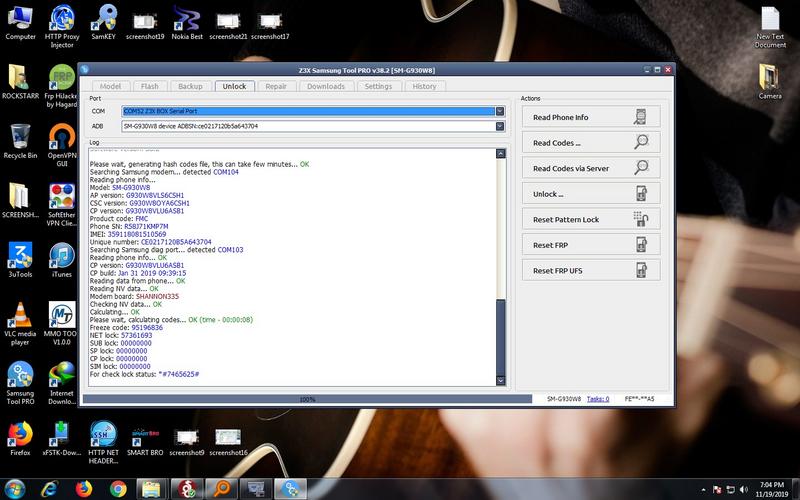The image size is (800, 500).
Task: Open the Computer desktop icon
Action: 20,23
